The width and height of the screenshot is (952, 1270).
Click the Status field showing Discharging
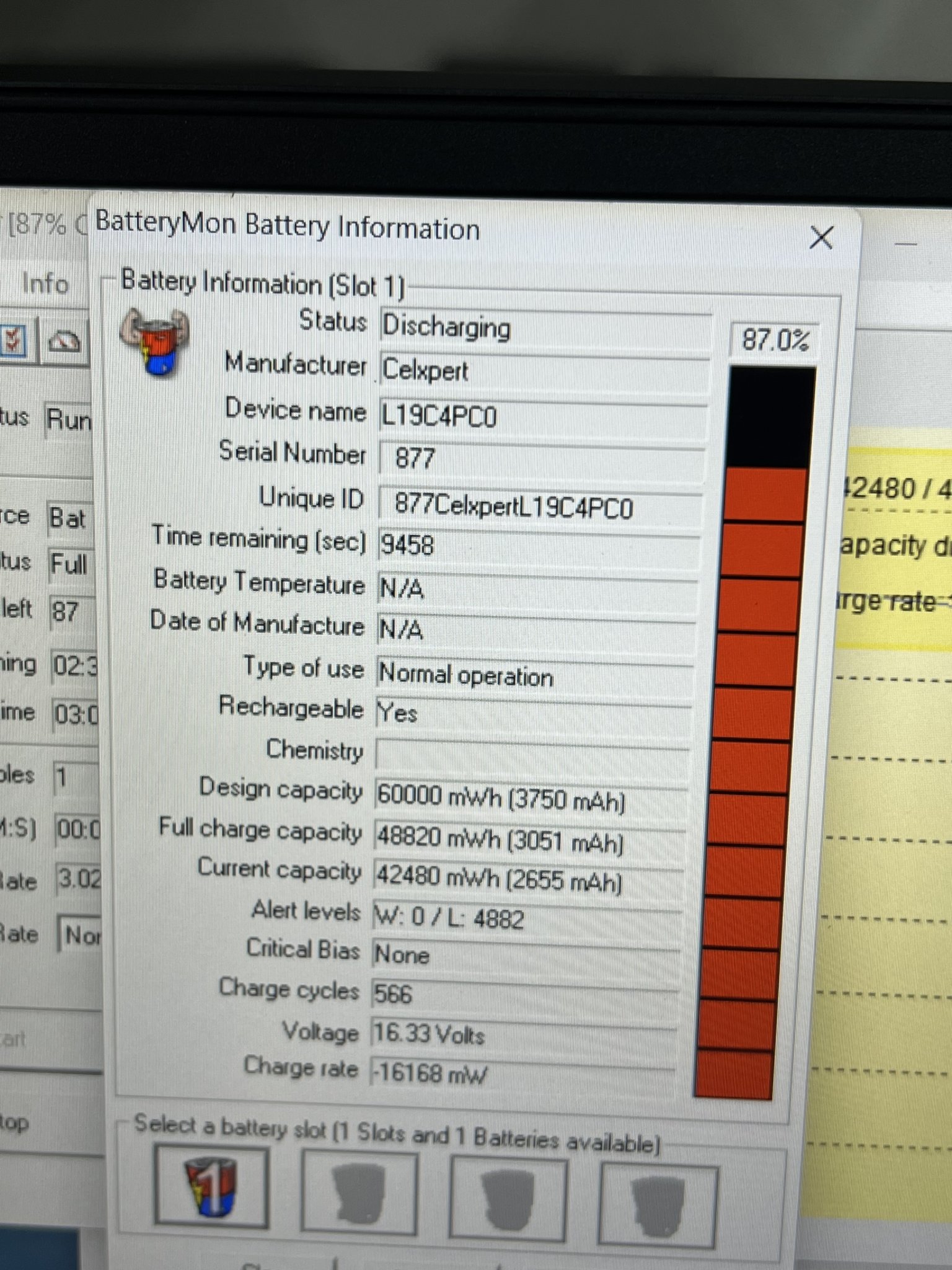pos(544,327)
